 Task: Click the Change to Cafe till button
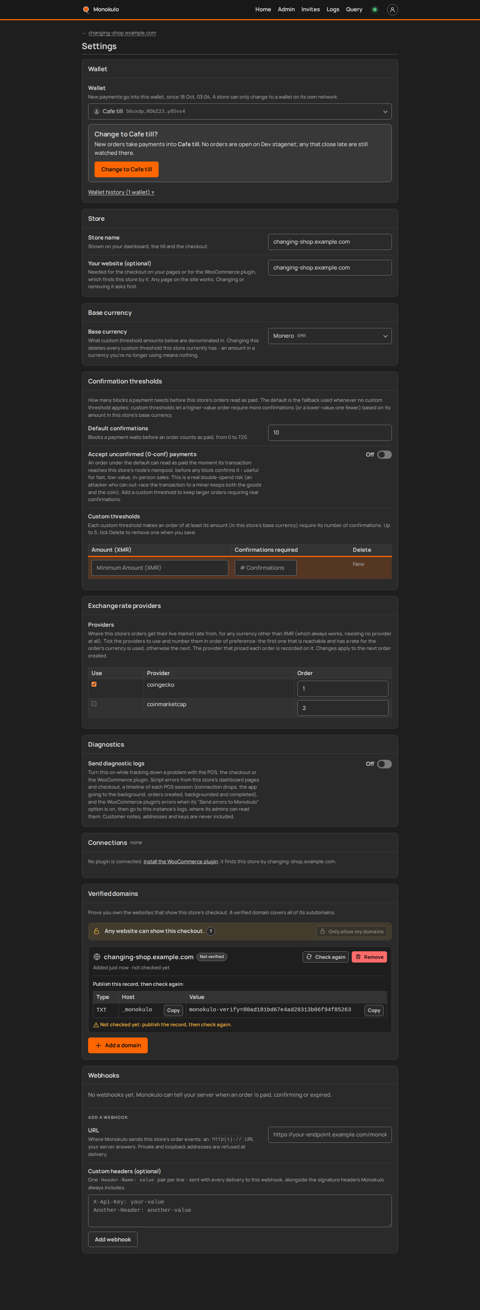(x=127, y=169)
